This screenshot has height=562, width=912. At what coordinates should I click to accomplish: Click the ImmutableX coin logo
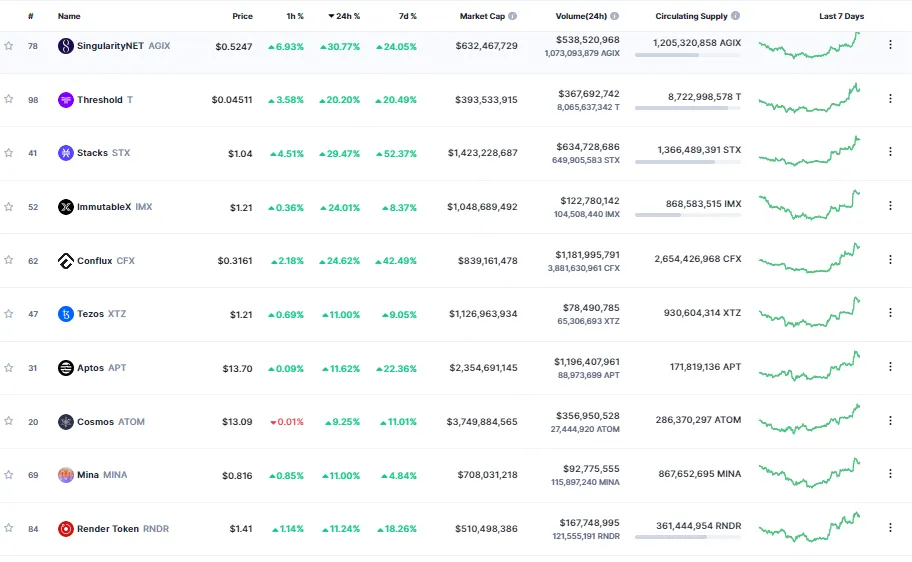click(66, 207)
